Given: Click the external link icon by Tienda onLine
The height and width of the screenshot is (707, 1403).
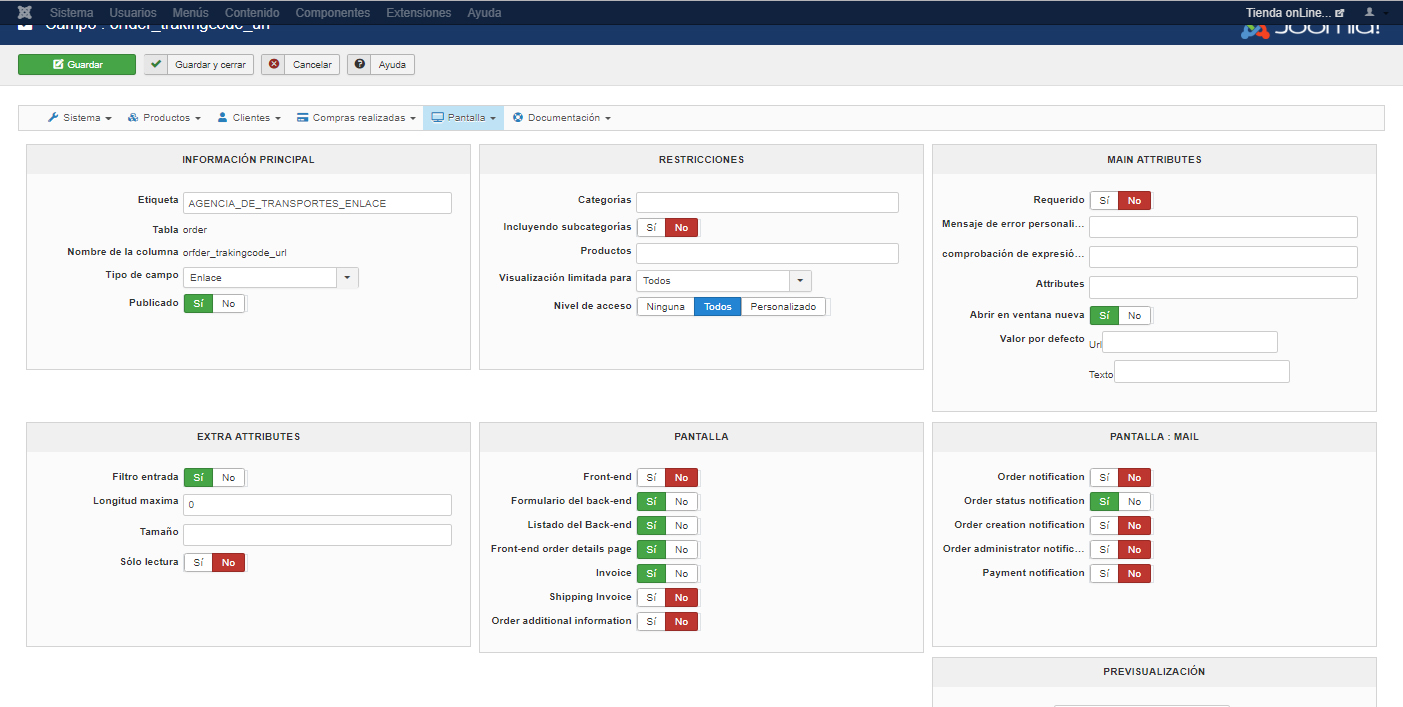Looking at the screenshot, I should pyautogui.click(x=1340, y=13).
